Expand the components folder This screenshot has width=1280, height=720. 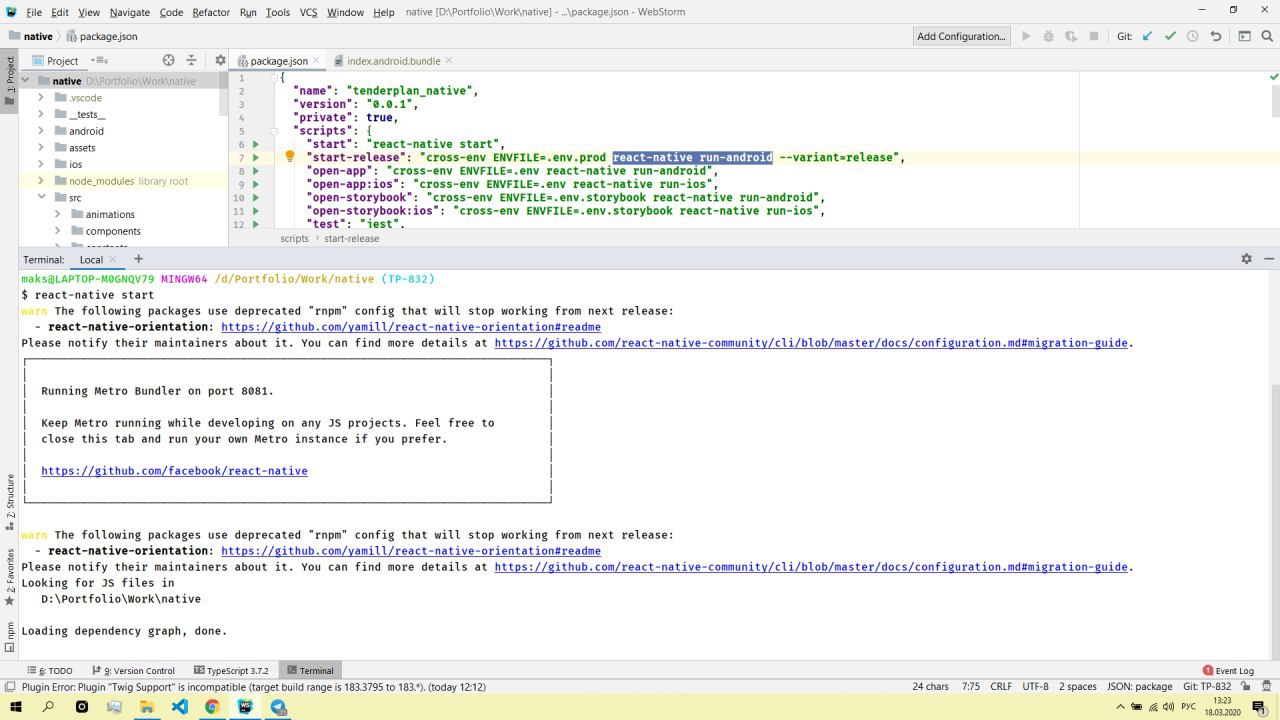pyautogui.click(x=58, y=231)
